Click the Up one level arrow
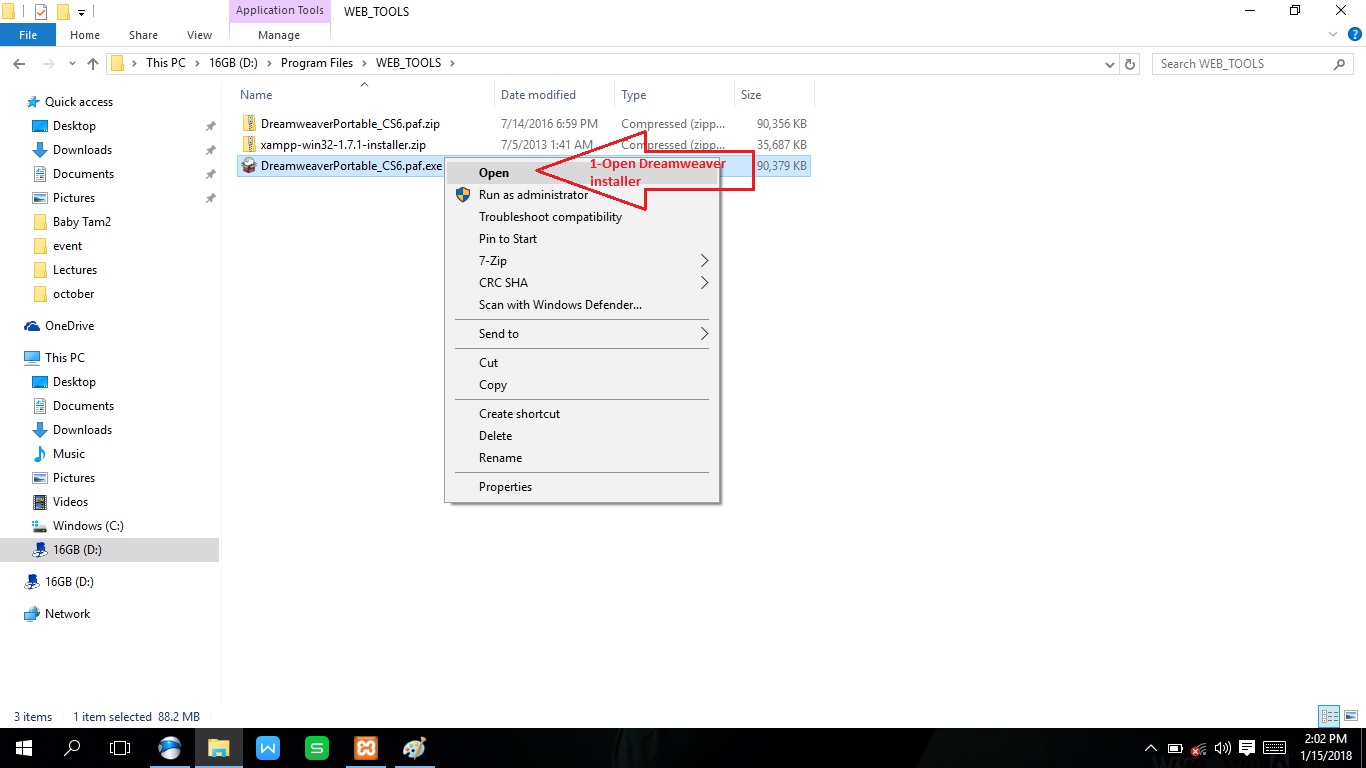The image size is (1366, 768). tap(93, 63)
